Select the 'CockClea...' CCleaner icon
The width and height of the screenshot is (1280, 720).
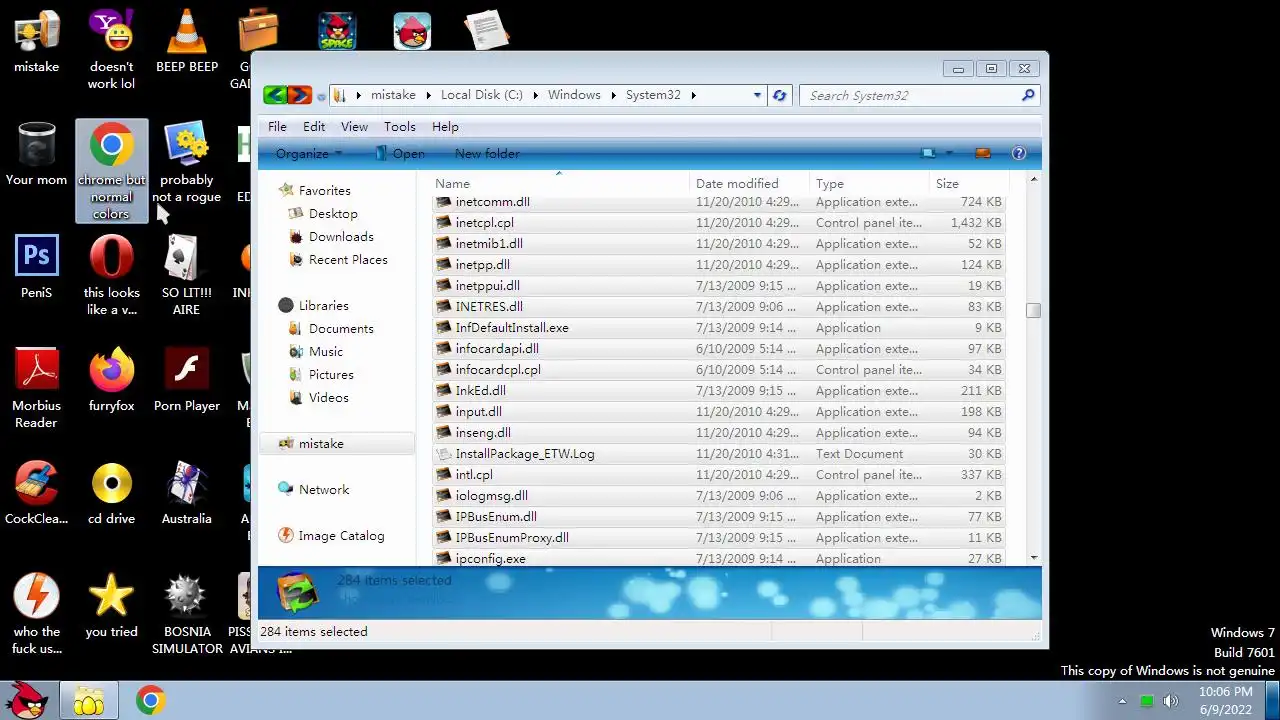point(36,494)
